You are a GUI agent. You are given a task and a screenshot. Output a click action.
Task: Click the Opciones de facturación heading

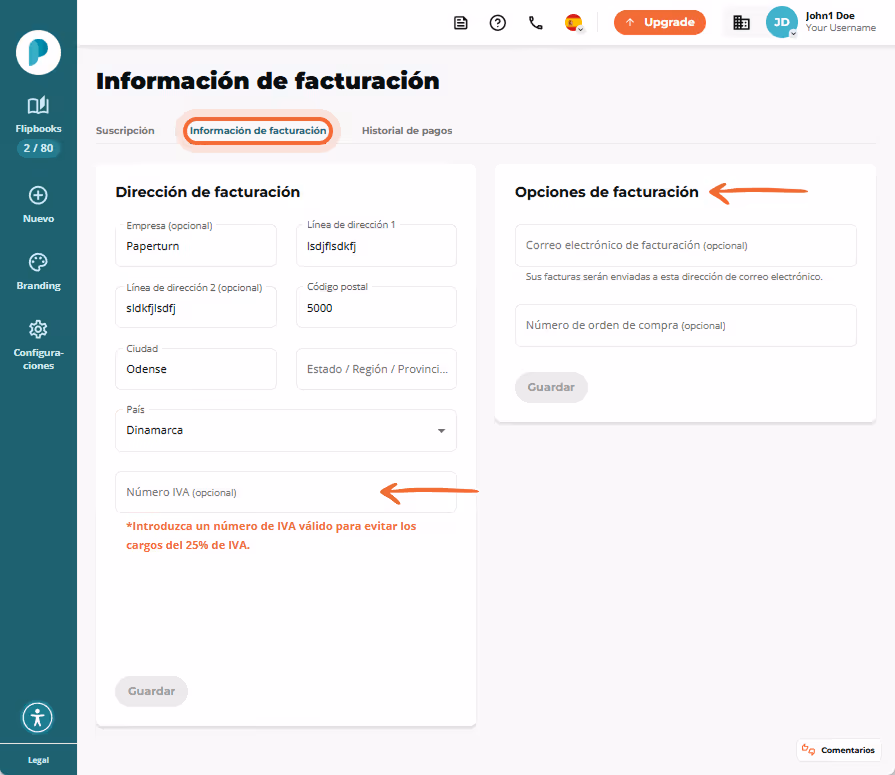606,192
